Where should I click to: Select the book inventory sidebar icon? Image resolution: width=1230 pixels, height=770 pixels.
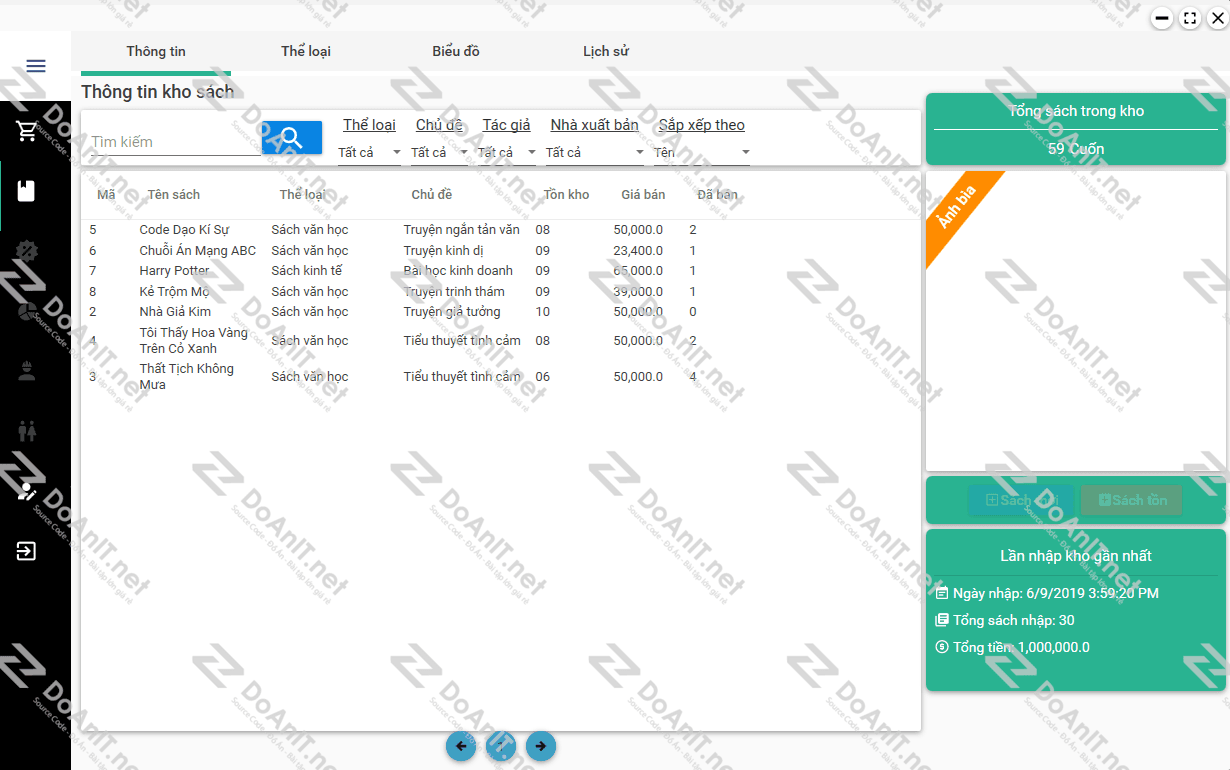(27, 191)
